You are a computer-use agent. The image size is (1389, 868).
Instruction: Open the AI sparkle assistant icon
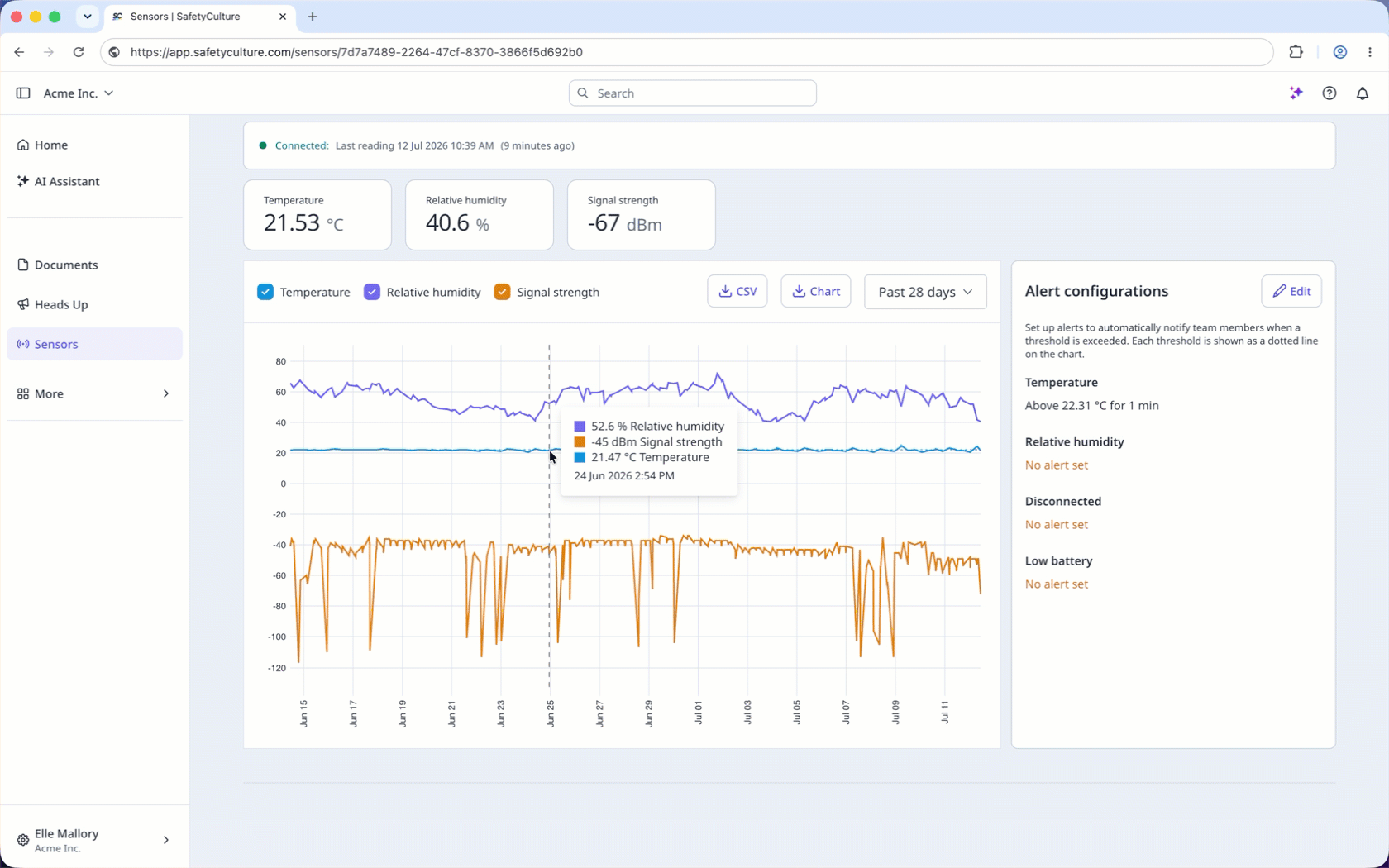click(1296, 93)
